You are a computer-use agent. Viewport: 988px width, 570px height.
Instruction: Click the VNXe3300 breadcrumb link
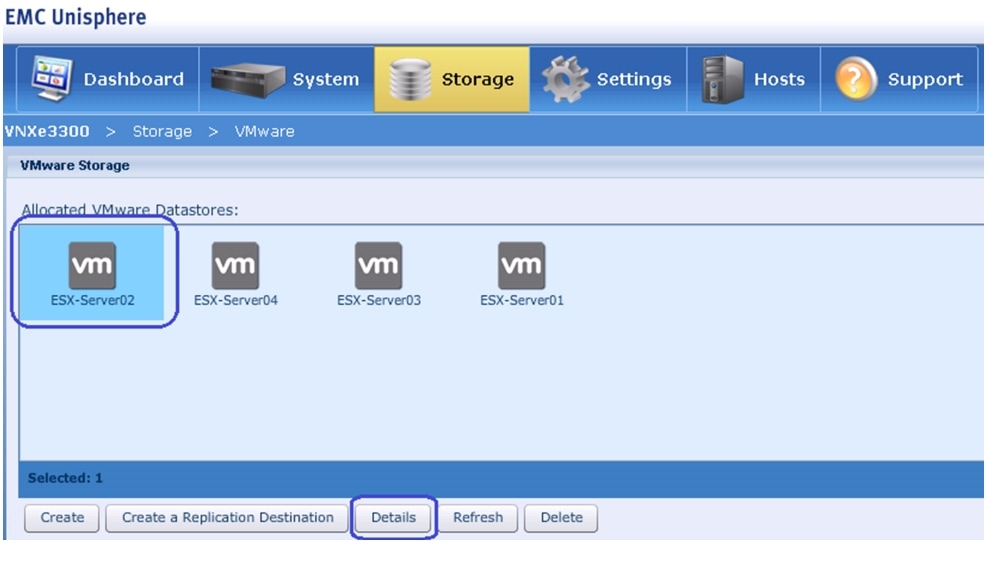47,132
